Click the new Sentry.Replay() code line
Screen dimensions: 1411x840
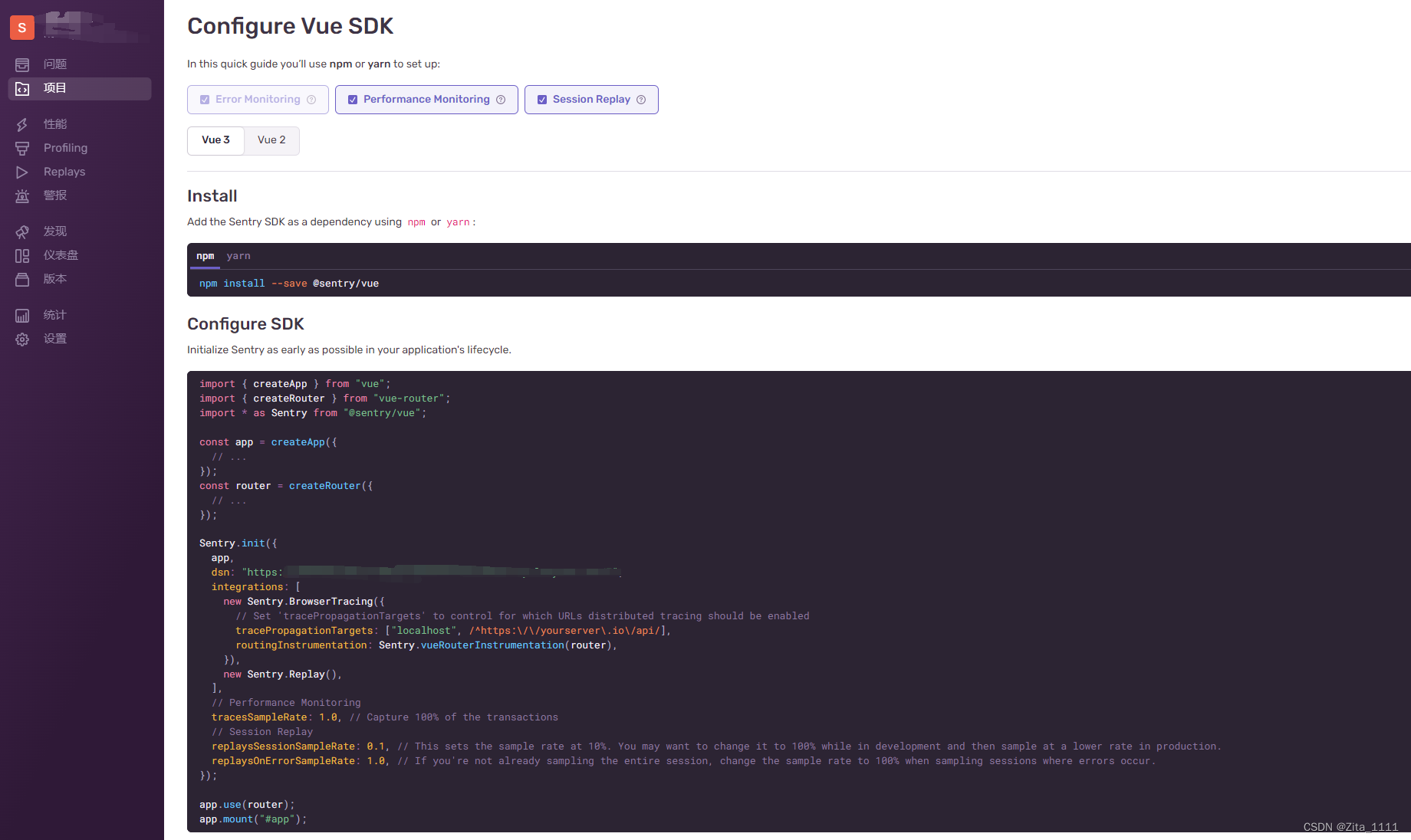[x=282, y=674]
